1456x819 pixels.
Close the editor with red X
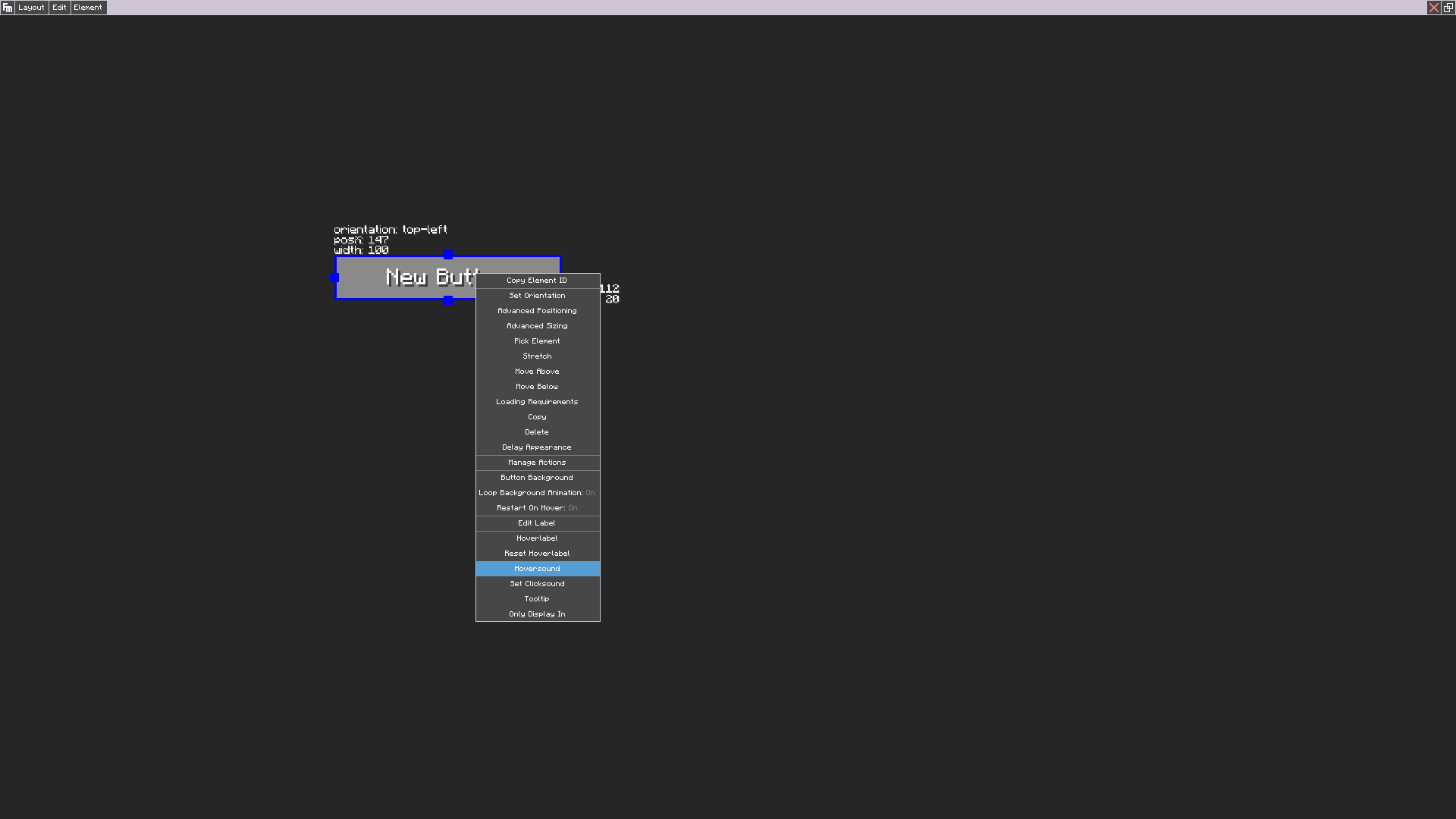(1433, 8)
